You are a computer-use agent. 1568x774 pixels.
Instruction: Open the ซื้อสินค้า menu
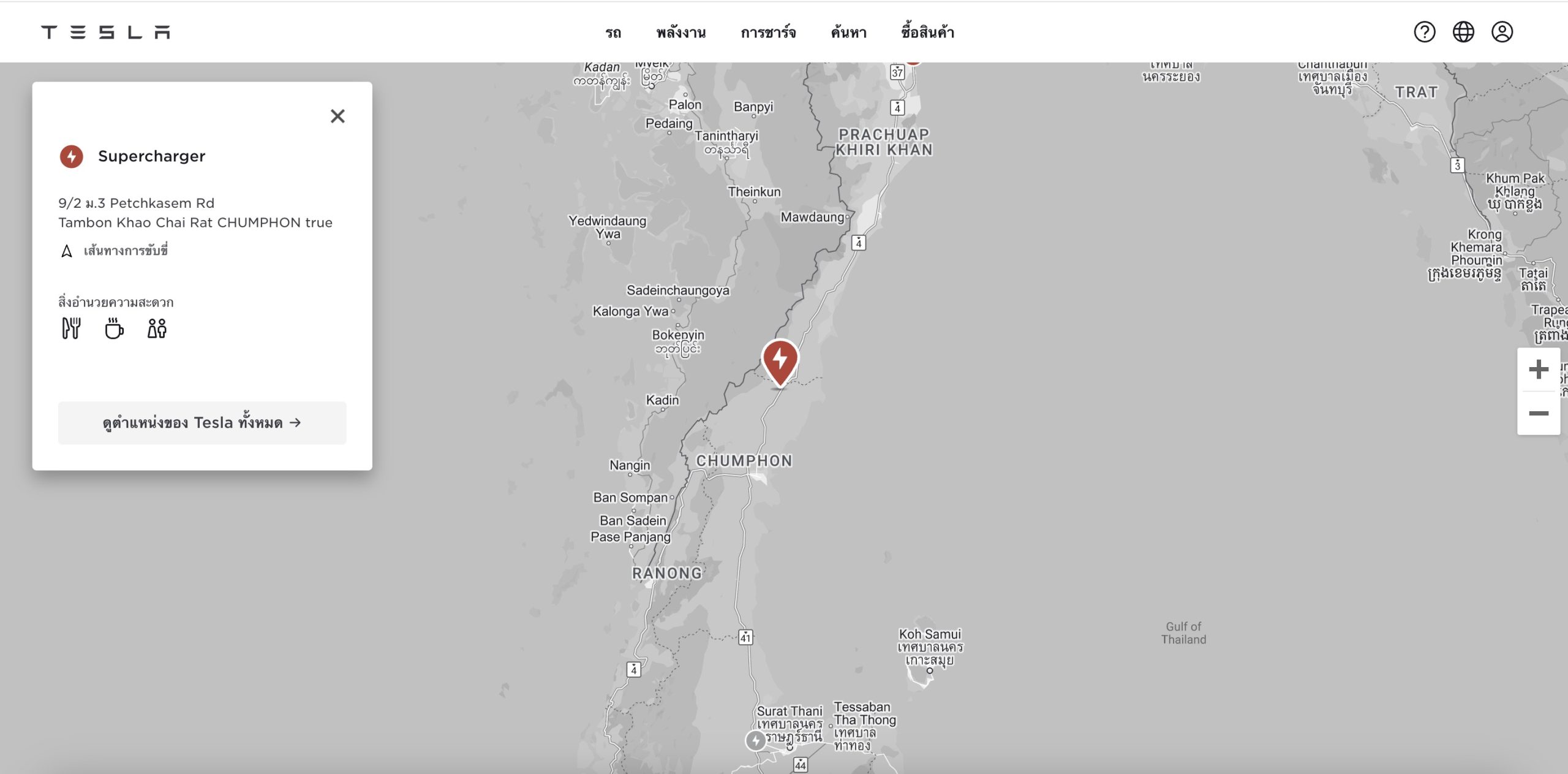click(x=927, y=32)
